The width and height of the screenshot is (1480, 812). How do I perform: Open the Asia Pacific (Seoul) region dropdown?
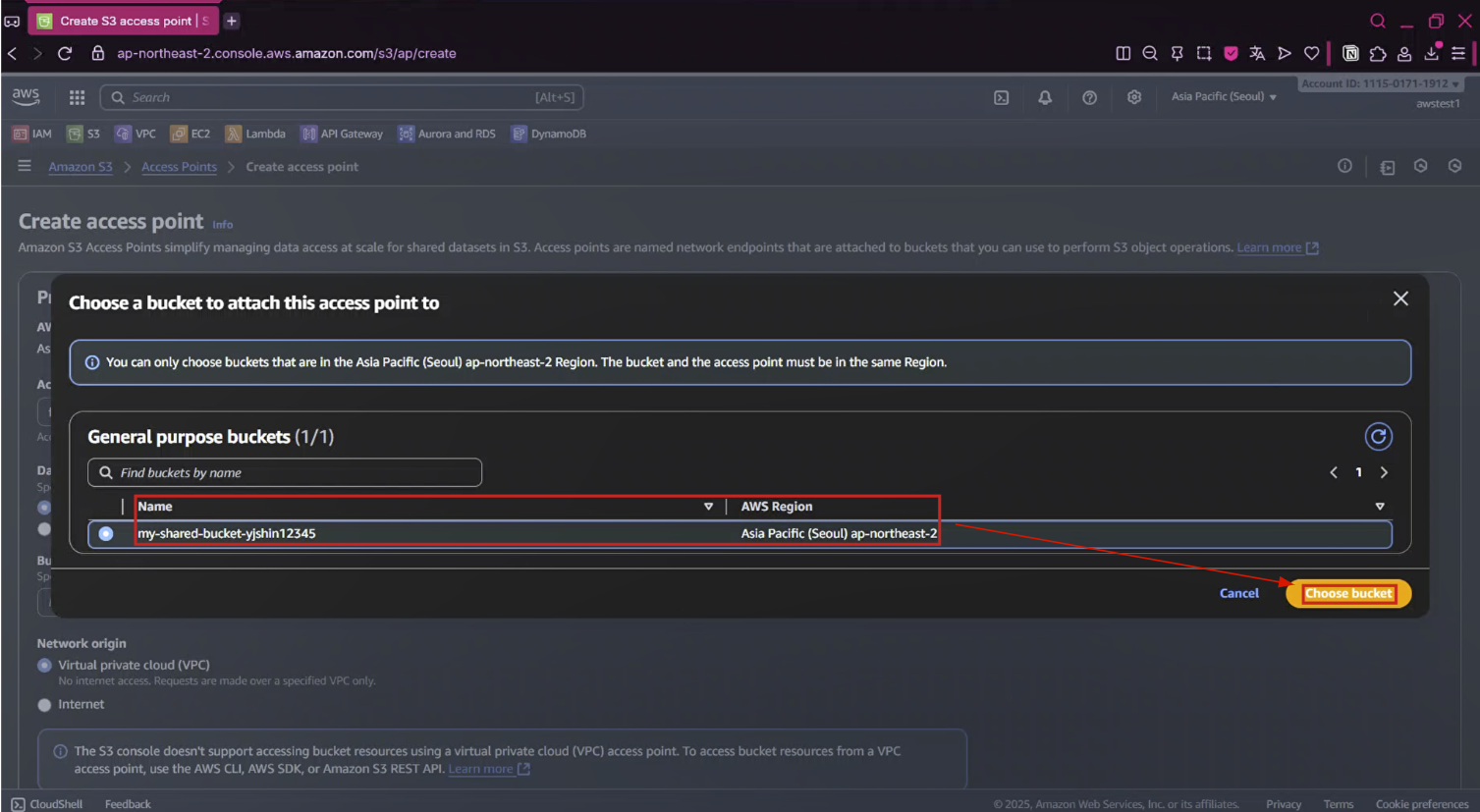[1224, 96]
